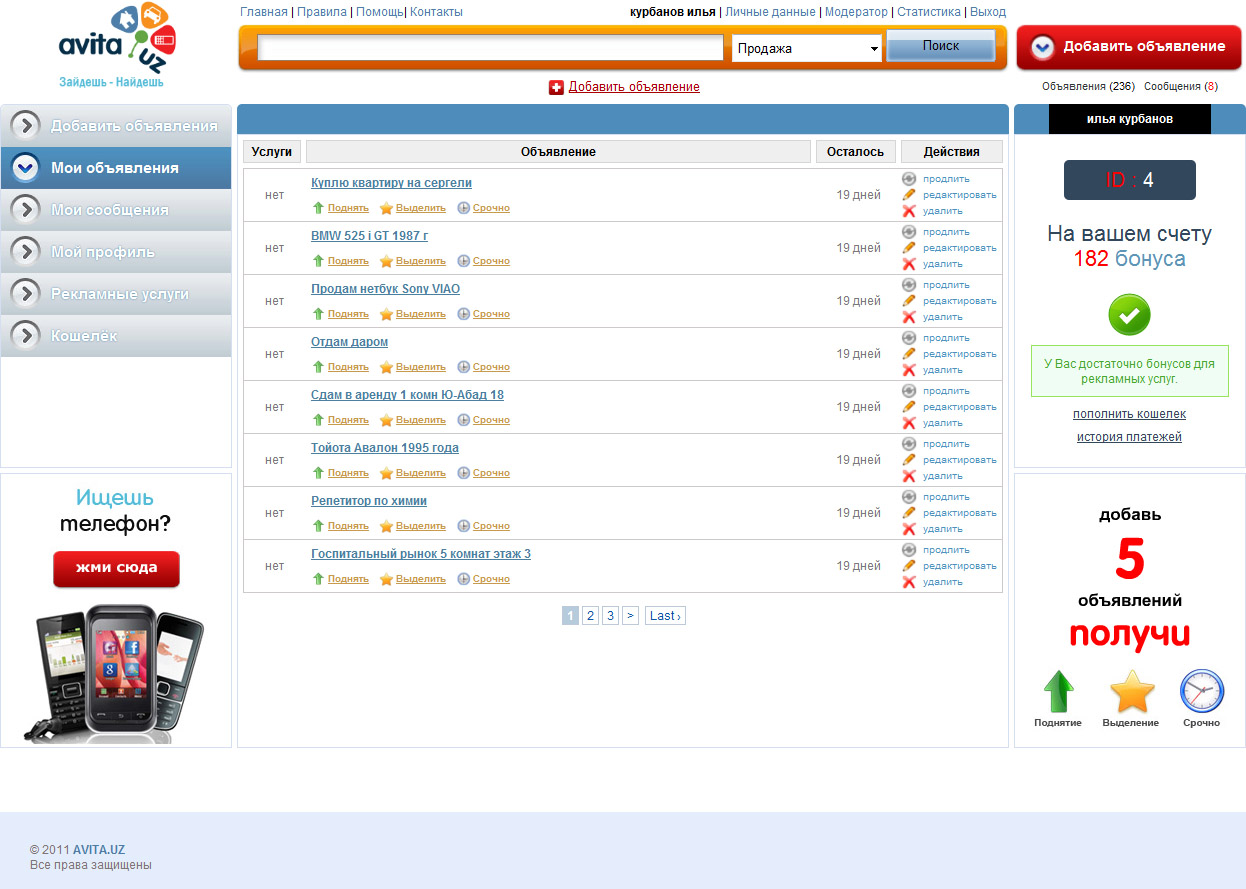Image resolution: width=1246 pixels, height=889 pixels.
Task: Open история платежей link
Action: click(1130, 437)
